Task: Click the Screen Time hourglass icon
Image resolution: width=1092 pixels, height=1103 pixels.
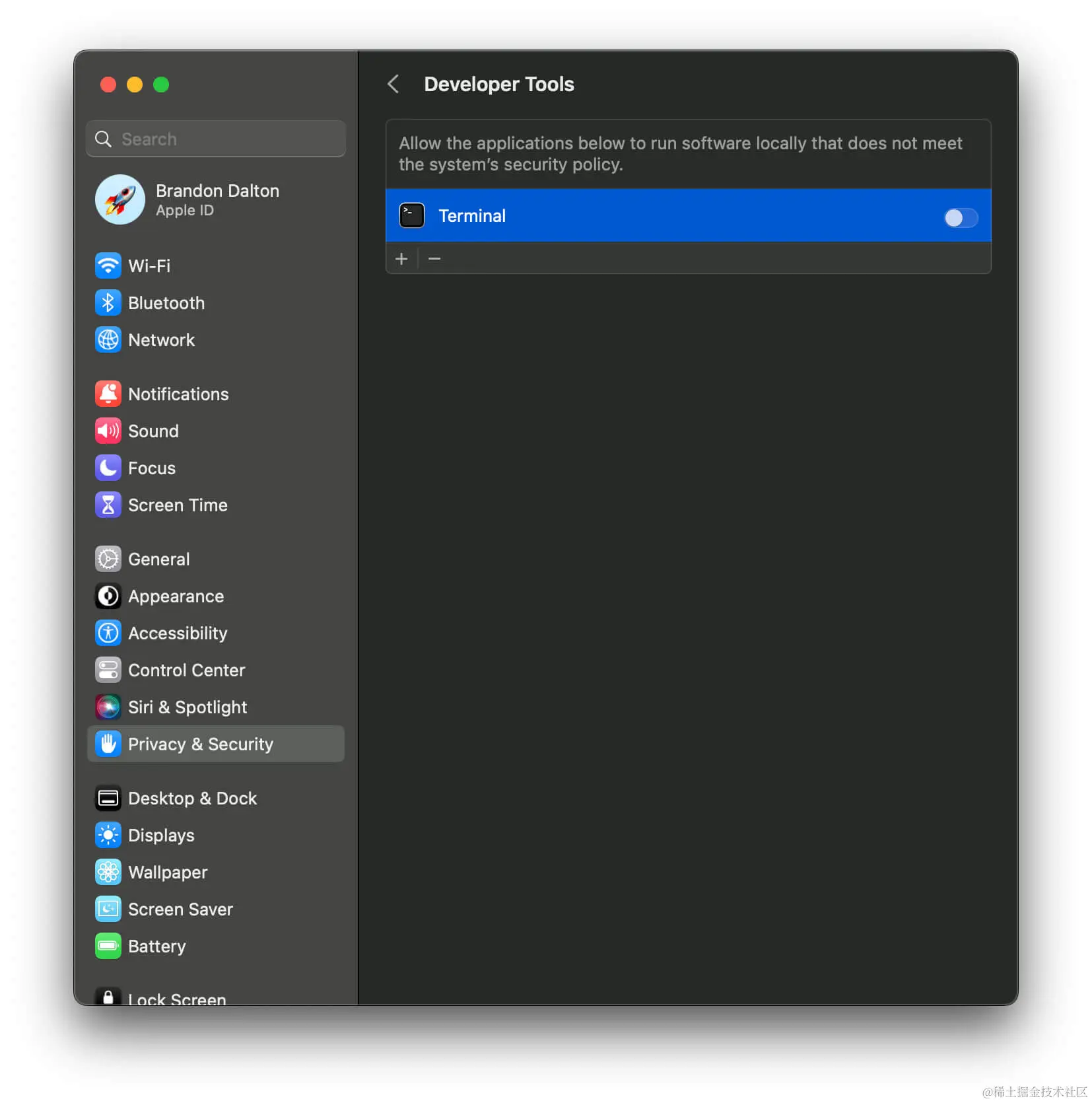Action: click(x=108, y=505)
